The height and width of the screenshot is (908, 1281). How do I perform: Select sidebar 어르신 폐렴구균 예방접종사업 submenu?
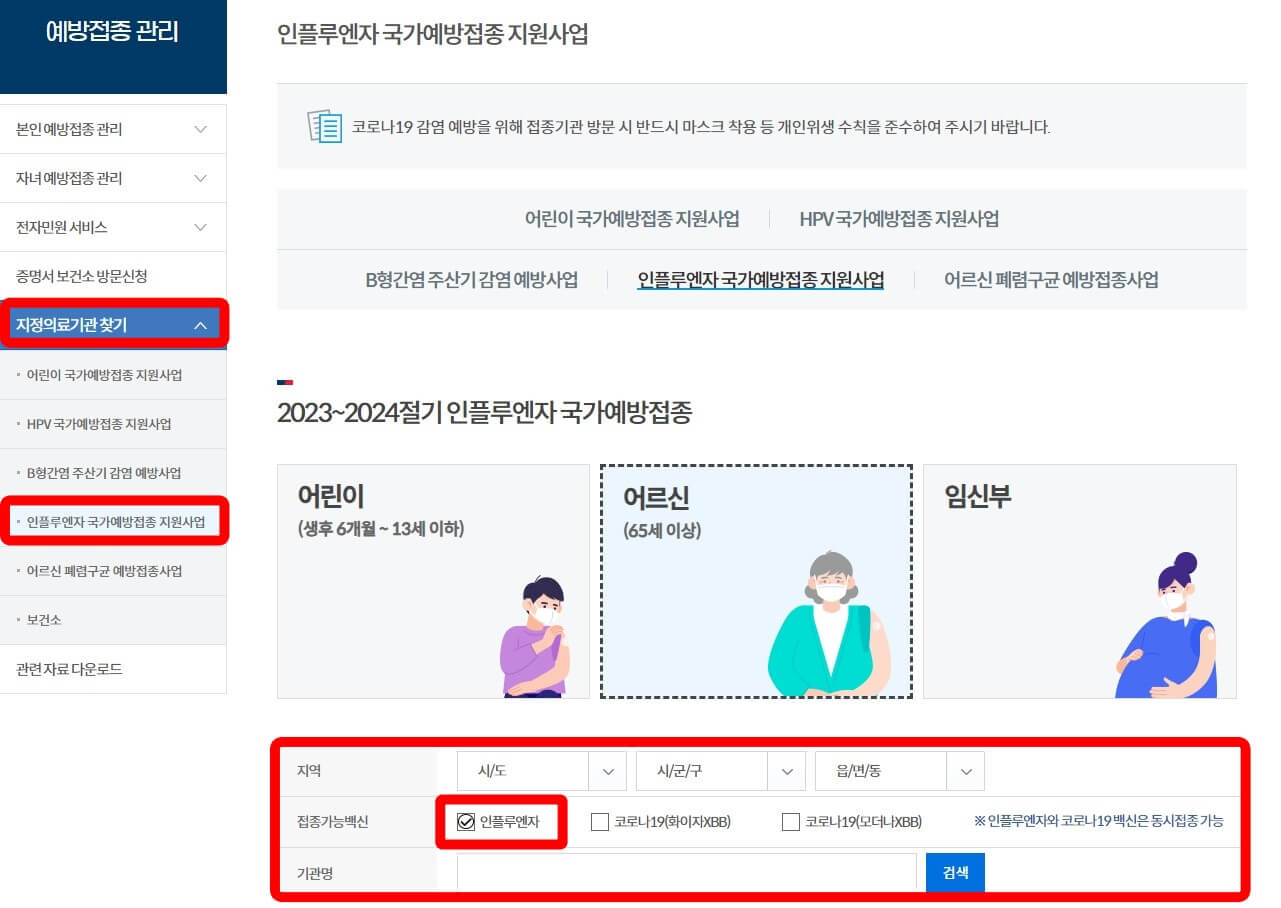click(x=113, y=571)
